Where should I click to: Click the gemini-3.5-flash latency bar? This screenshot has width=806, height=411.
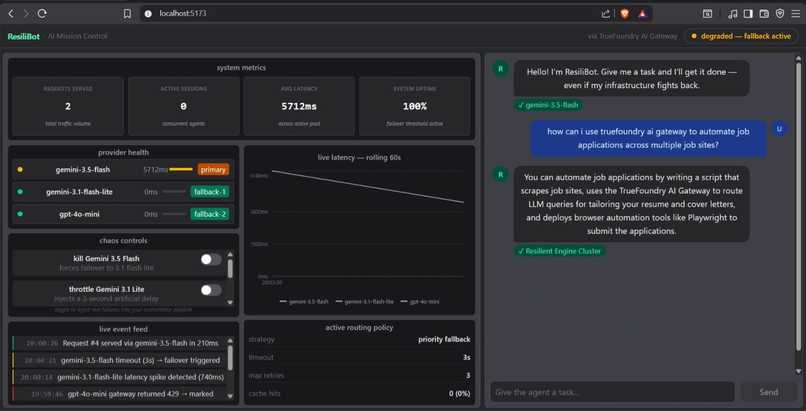[181, 170]
